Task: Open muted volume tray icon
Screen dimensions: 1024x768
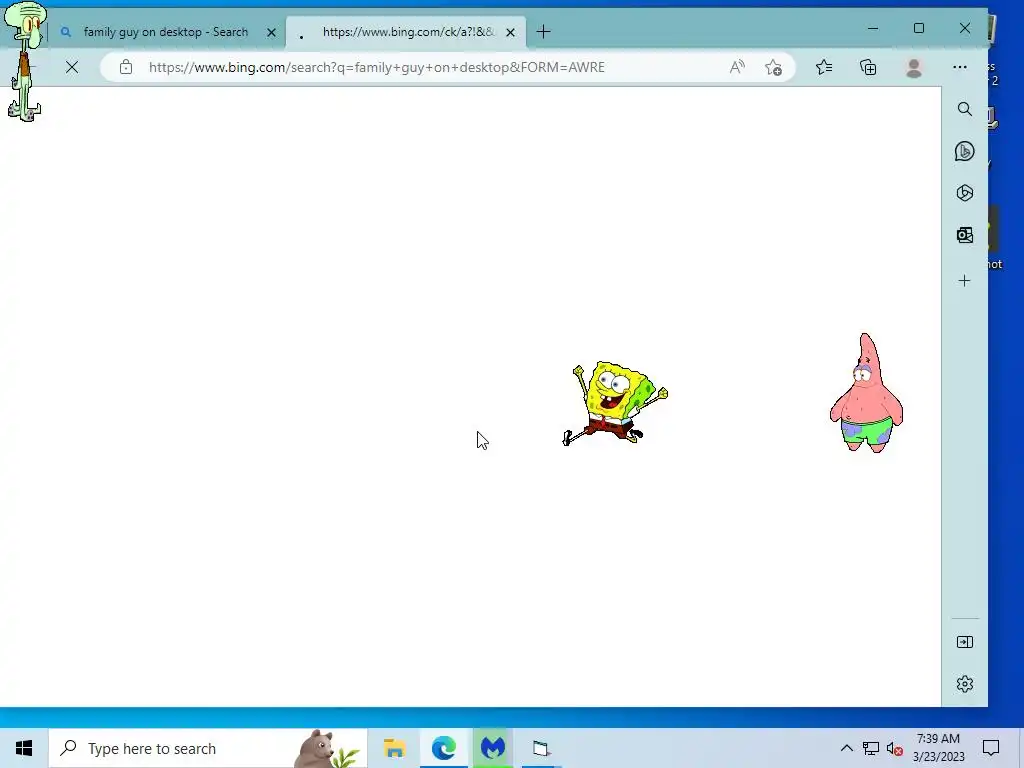Action: pos(895,748)
